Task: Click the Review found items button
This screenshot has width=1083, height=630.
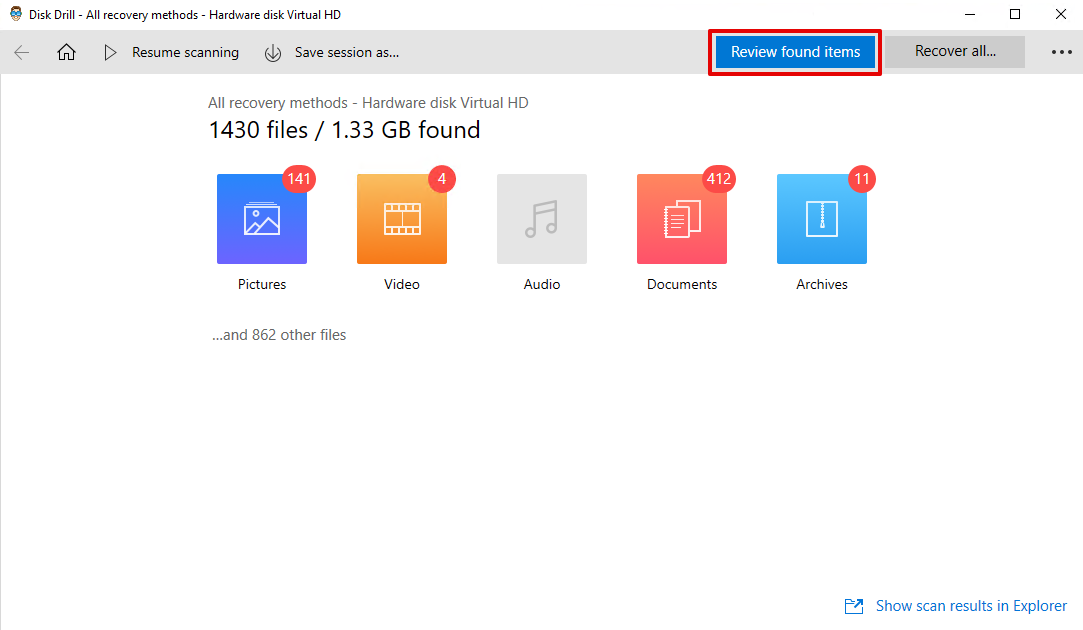Action: tap(795, 52)
